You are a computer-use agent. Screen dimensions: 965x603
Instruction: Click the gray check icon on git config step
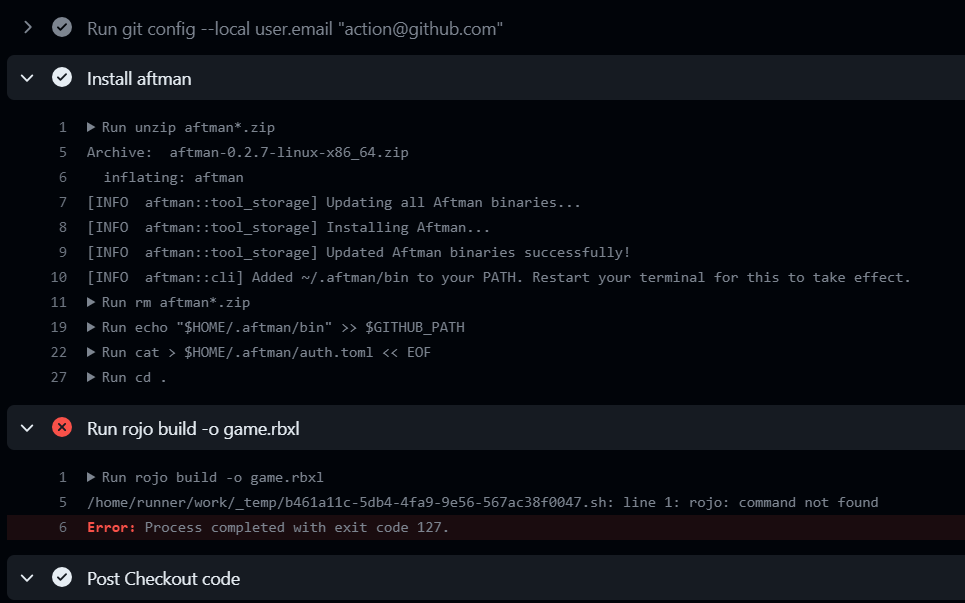click(x=61, y=28)
